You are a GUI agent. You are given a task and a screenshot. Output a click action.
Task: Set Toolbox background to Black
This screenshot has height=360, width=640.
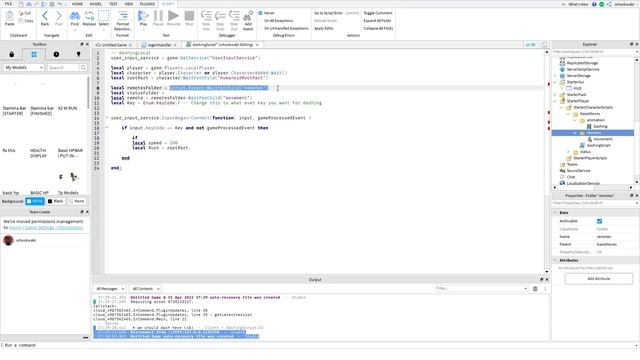(56, 201)
